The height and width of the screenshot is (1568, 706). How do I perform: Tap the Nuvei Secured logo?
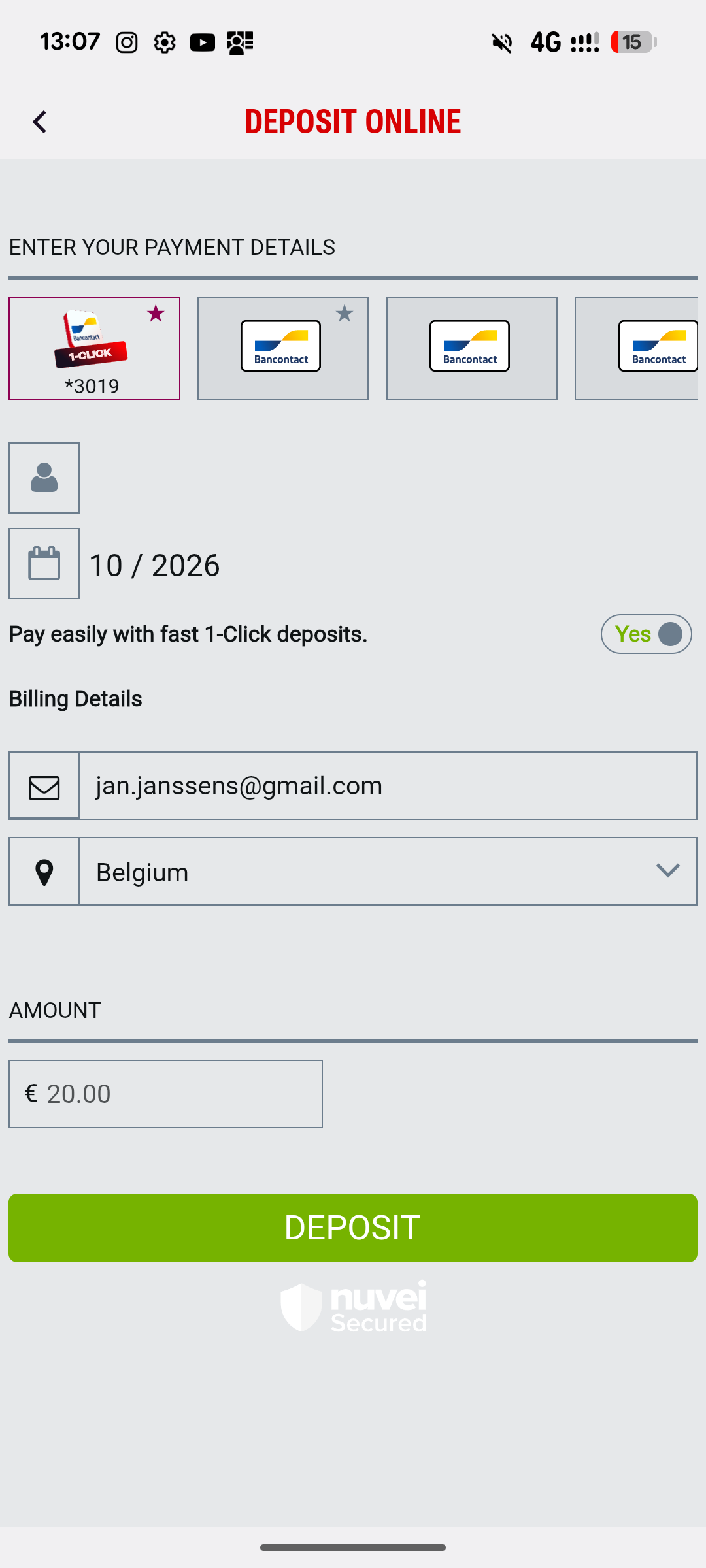point(353,1307)
